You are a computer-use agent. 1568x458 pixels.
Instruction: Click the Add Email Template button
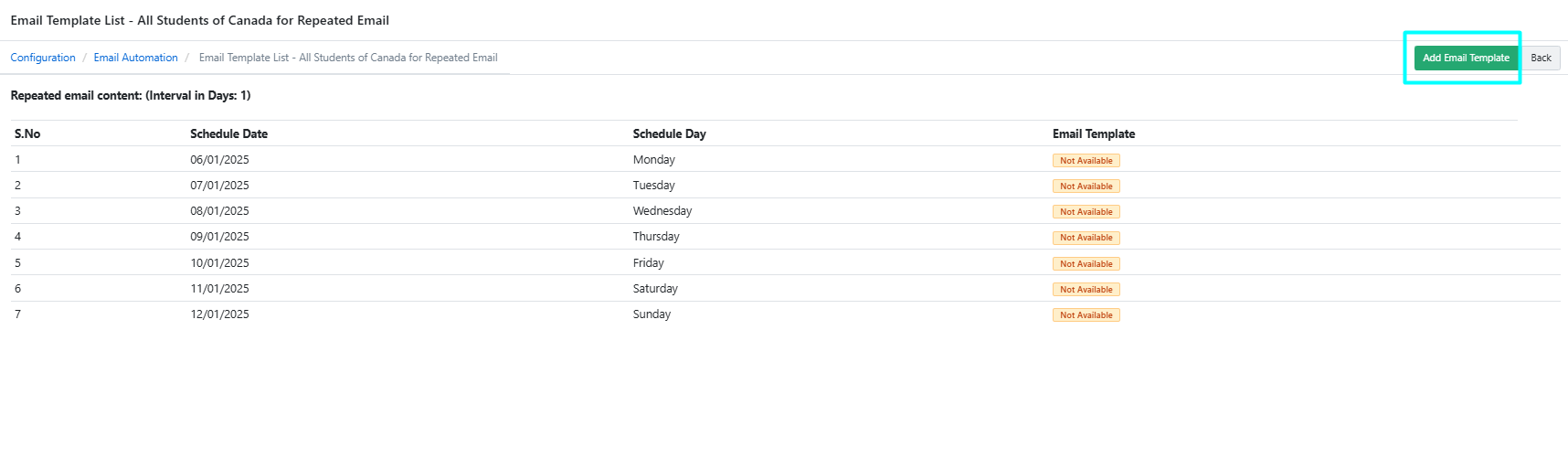coord(1465,58)
